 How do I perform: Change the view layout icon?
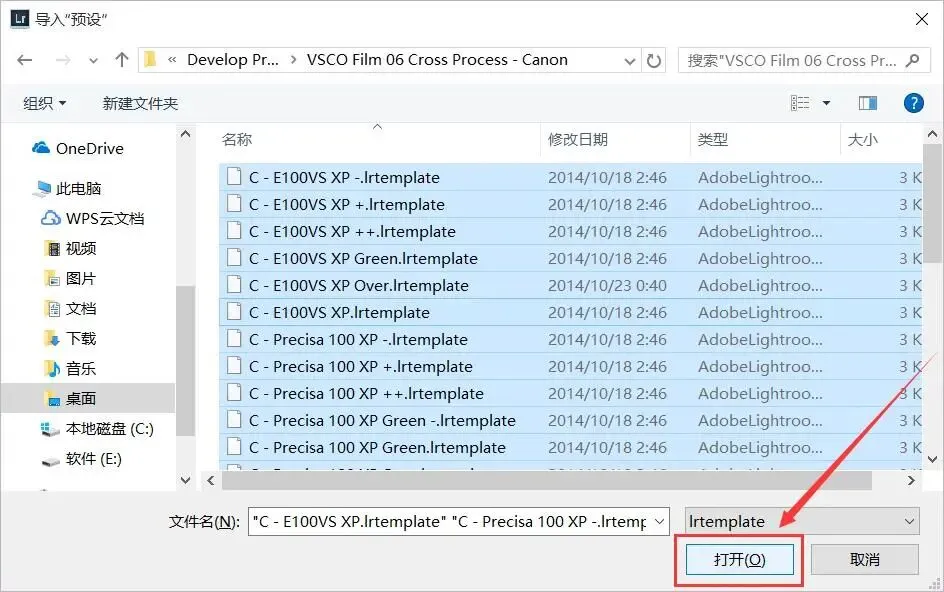(800, 103)
